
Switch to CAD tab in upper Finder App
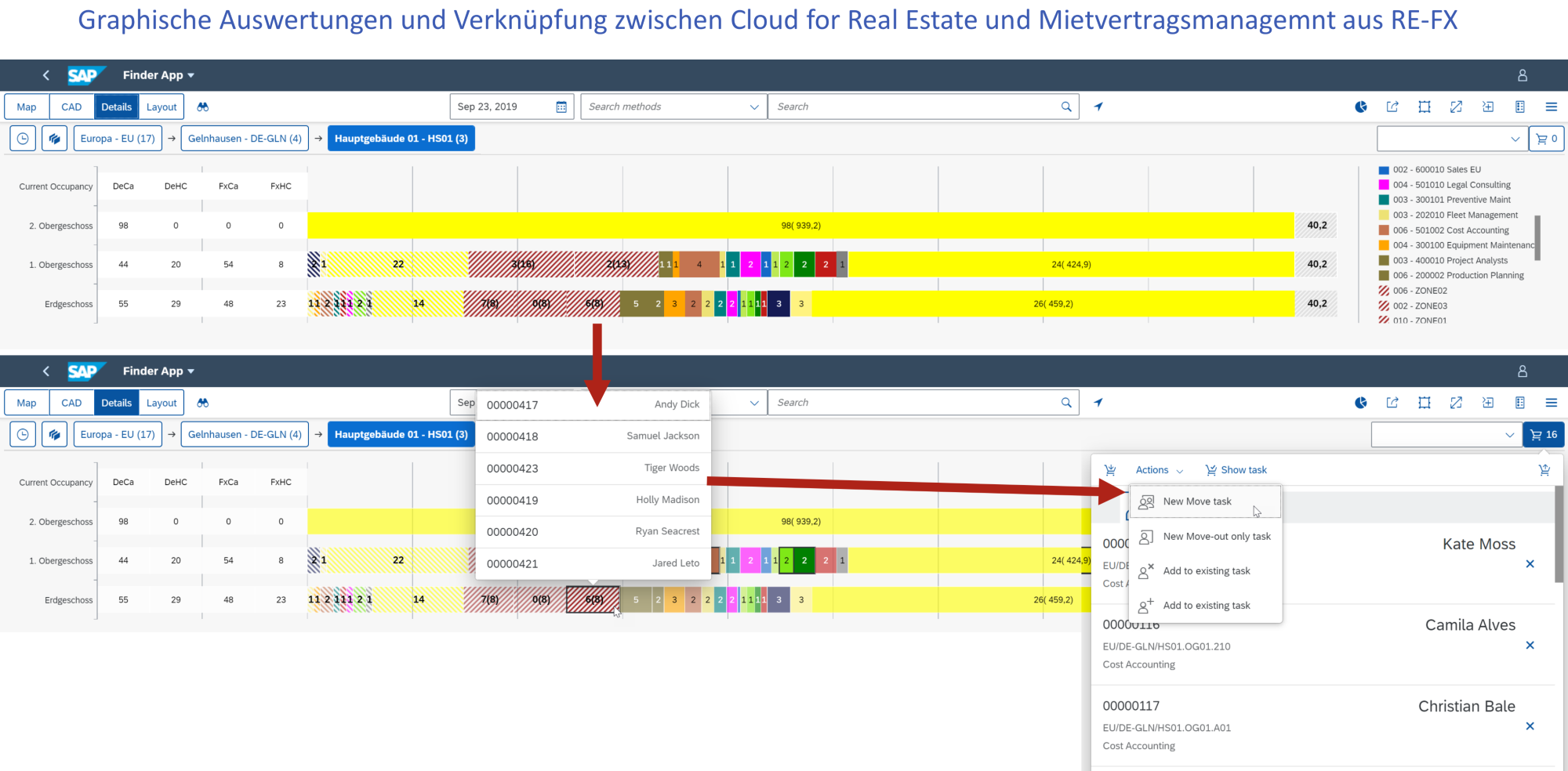(x=71, y=107)
